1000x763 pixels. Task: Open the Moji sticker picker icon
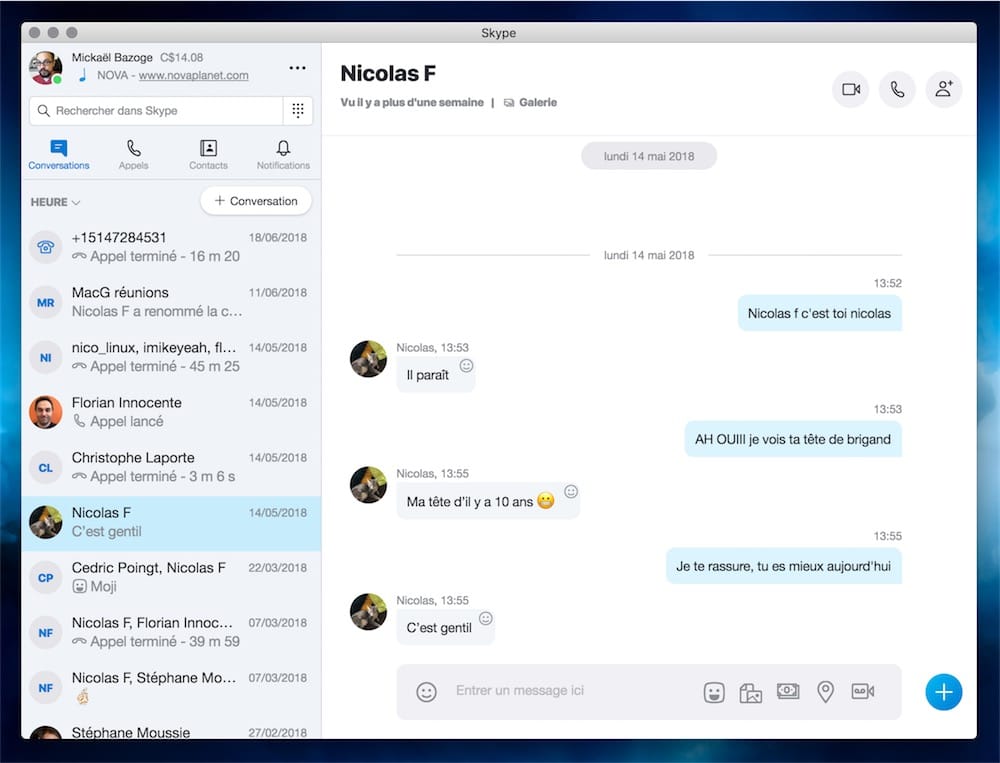(x=714, y=692)
